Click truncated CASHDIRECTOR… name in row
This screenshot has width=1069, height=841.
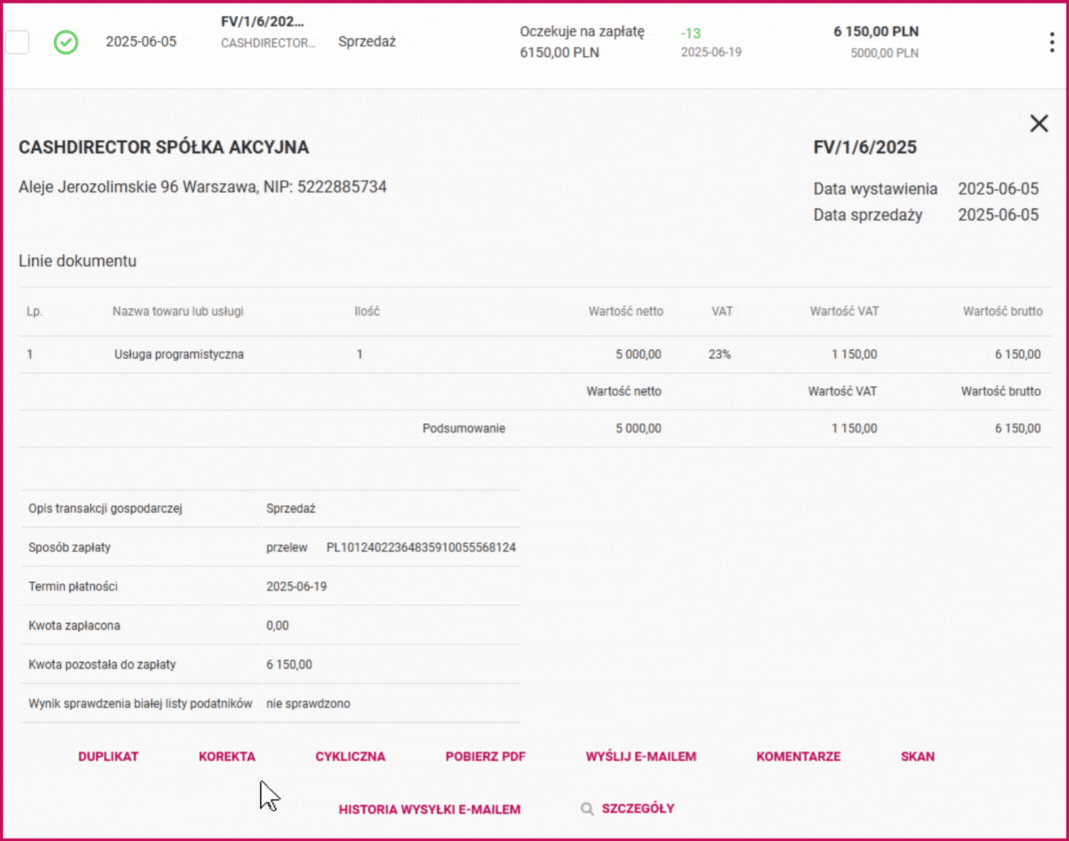tap(268, 43)
